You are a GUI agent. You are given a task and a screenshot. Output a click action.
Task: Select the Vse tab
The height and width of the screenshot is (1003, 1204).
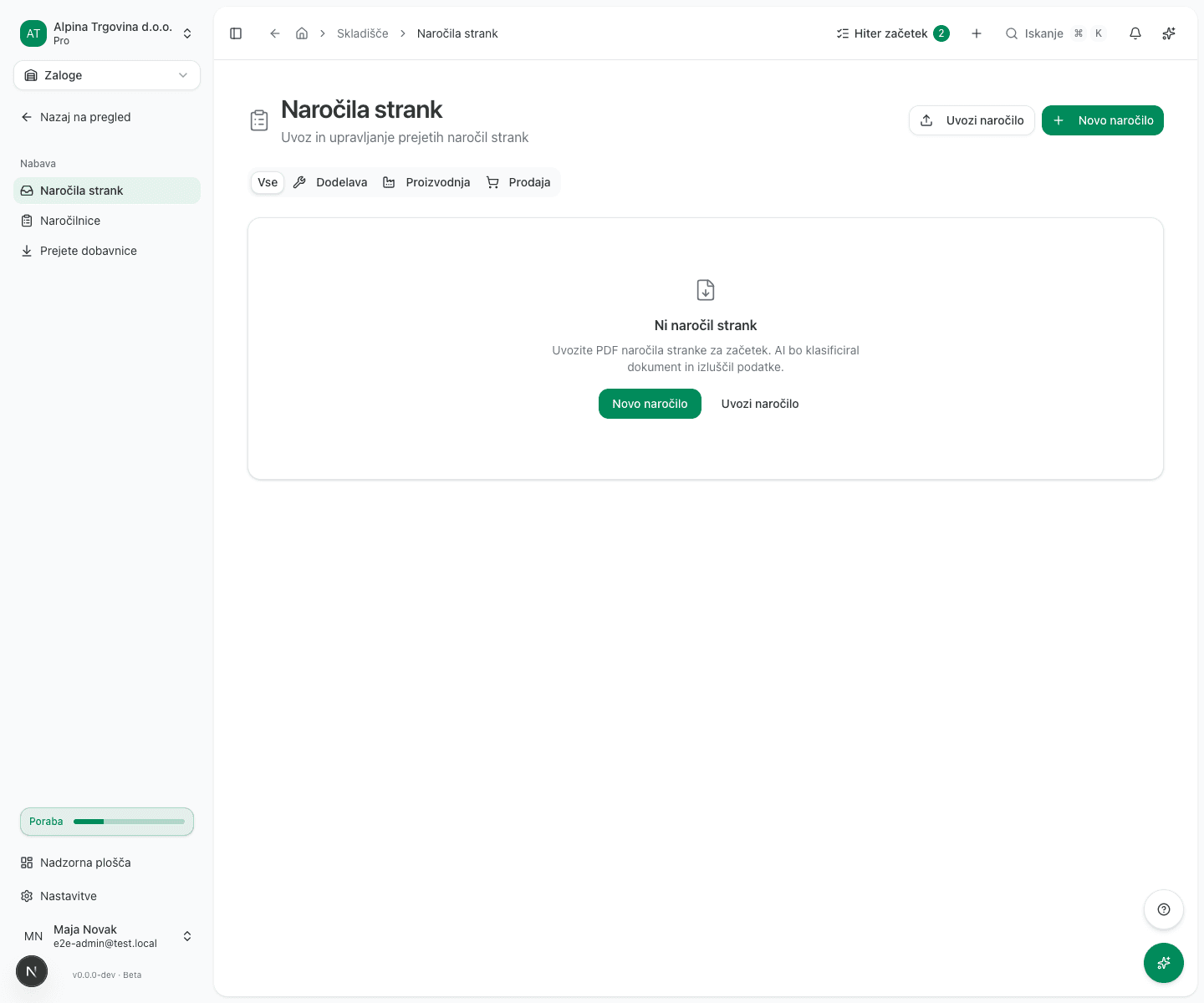pyautogui.click(x=268, y=182)
